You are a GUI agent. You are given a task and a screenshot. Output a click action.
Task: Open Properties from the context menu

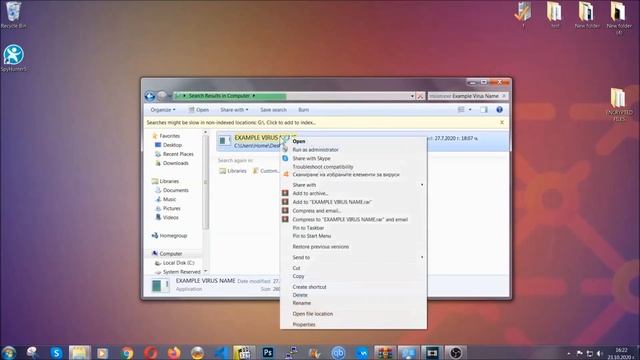click(304, 324)
